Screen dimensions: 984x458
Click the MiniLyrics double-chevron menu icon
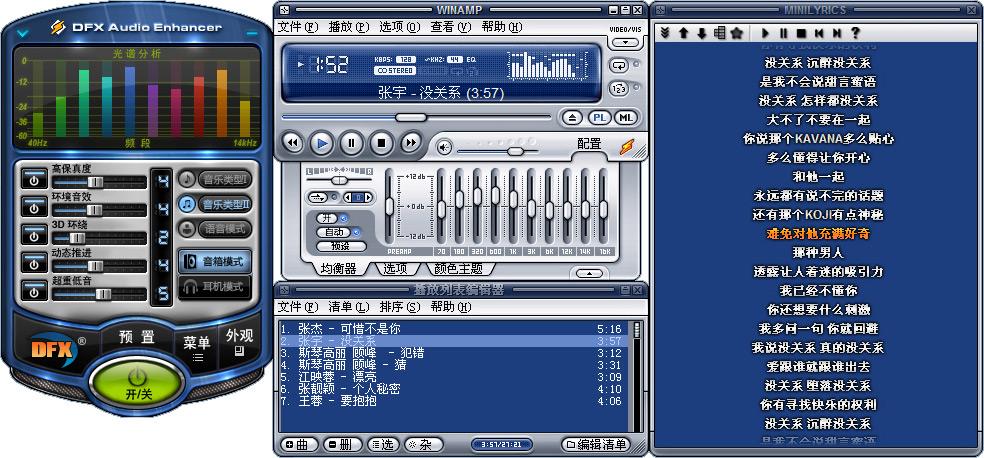(x=665, y=33)
